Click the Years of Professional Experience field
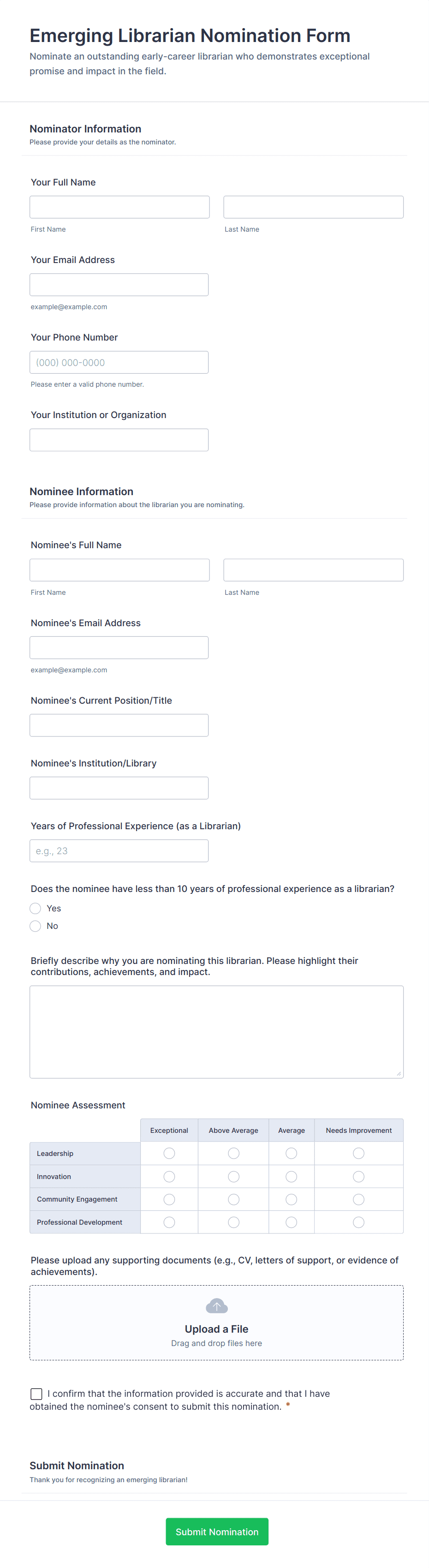This screenshot has width=429, height=1568. [x=119, y=850]
